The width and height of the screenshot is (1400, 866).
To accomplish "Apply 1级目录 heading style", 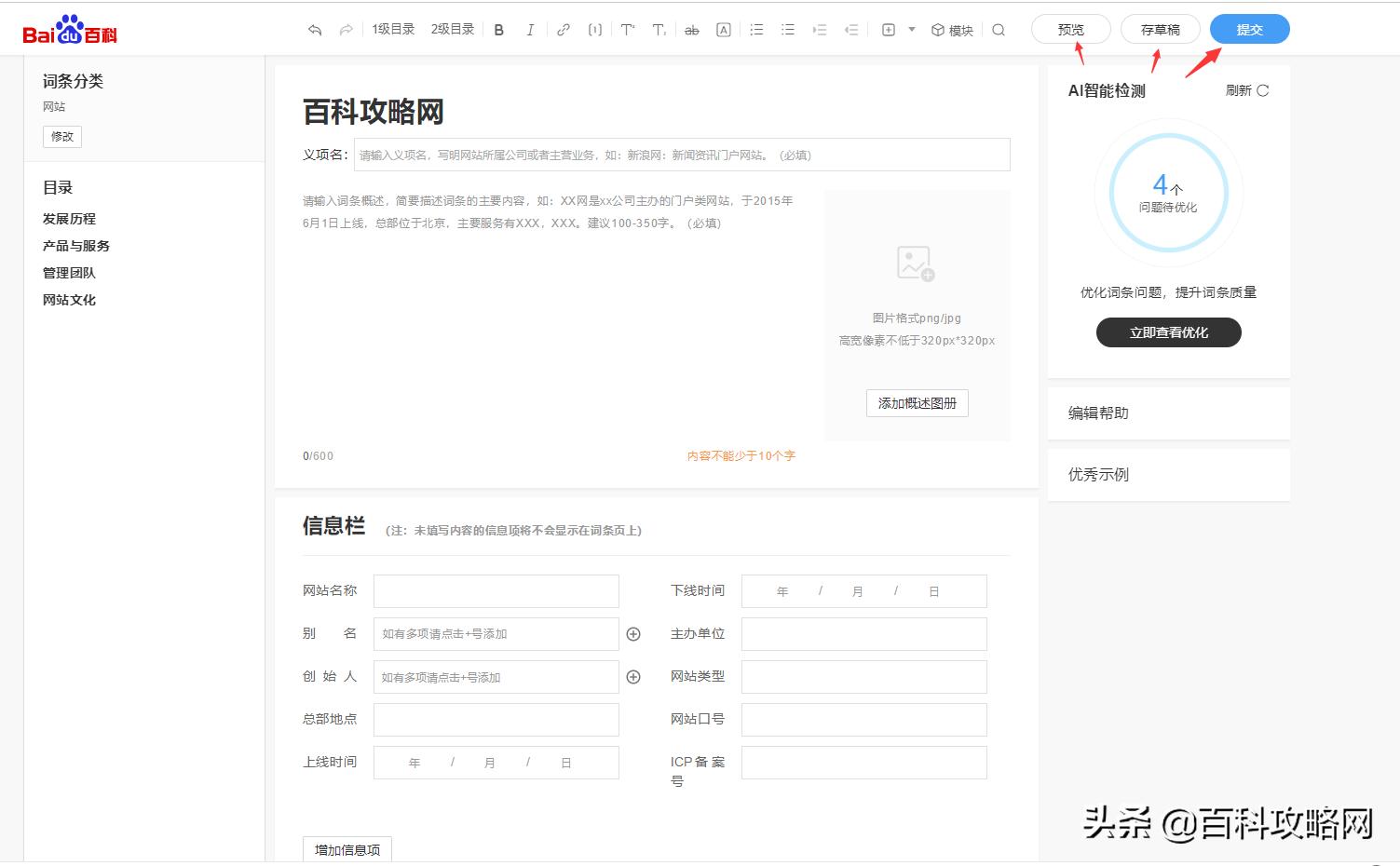I will coord(392,29).
